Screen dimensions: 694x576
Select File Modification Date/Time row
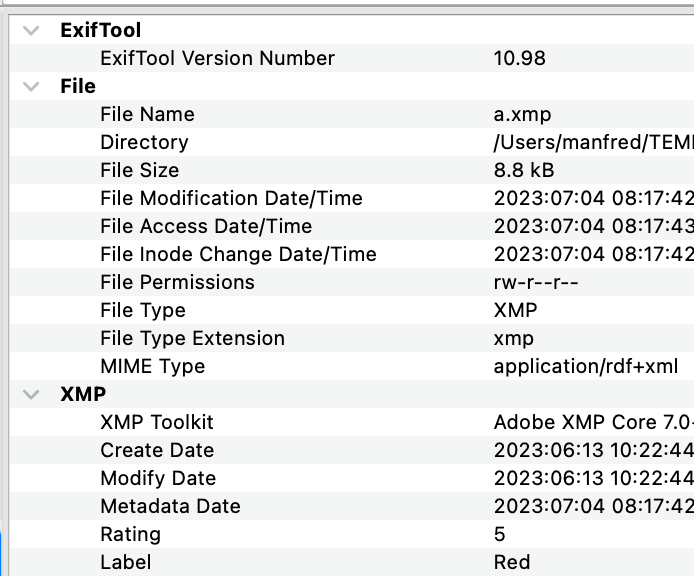[x=231, y=198]
